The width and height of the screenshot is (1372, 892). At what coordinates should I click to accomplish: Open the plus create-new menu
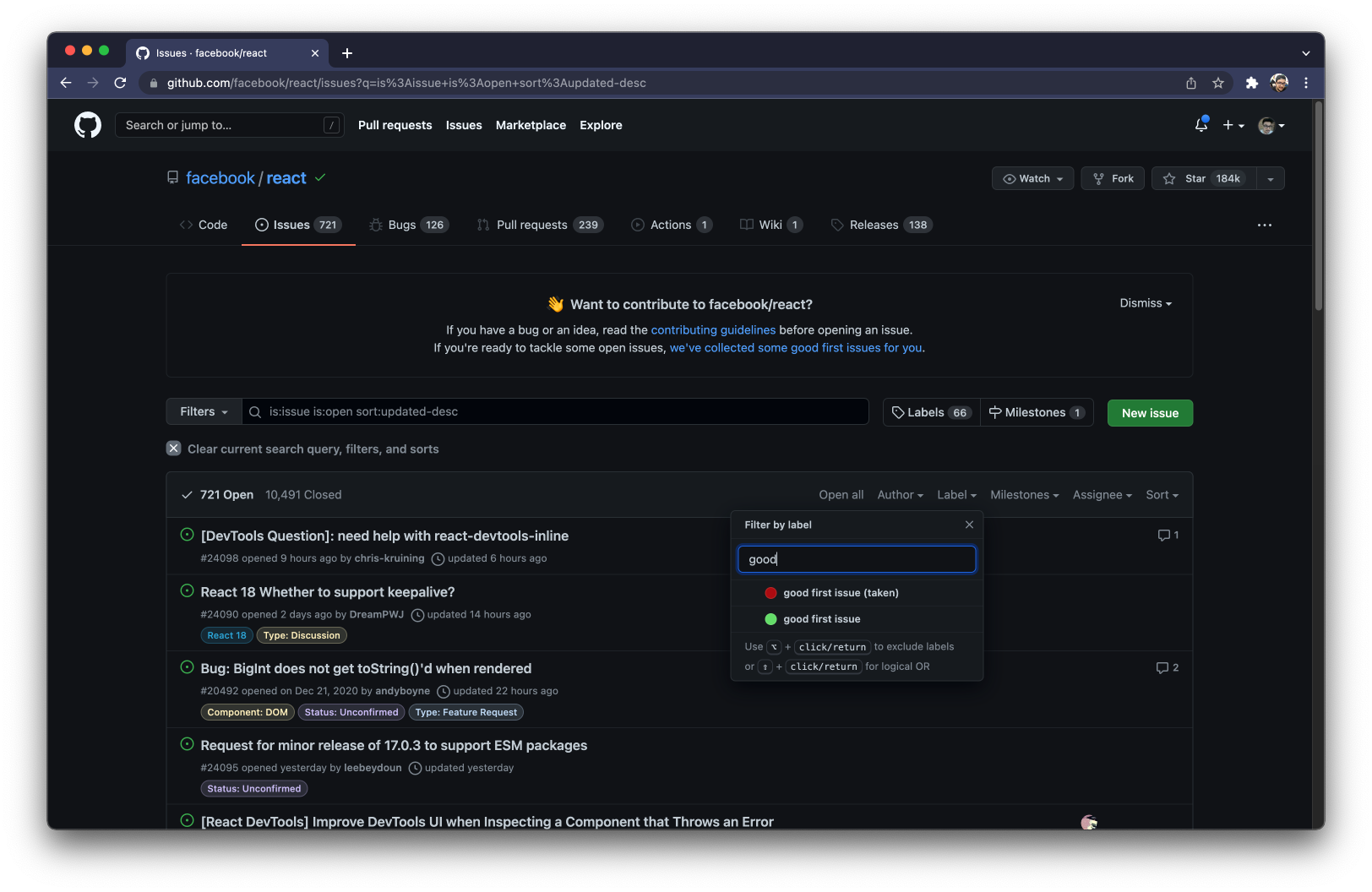pyautogui.click(x=1233, y=125)
